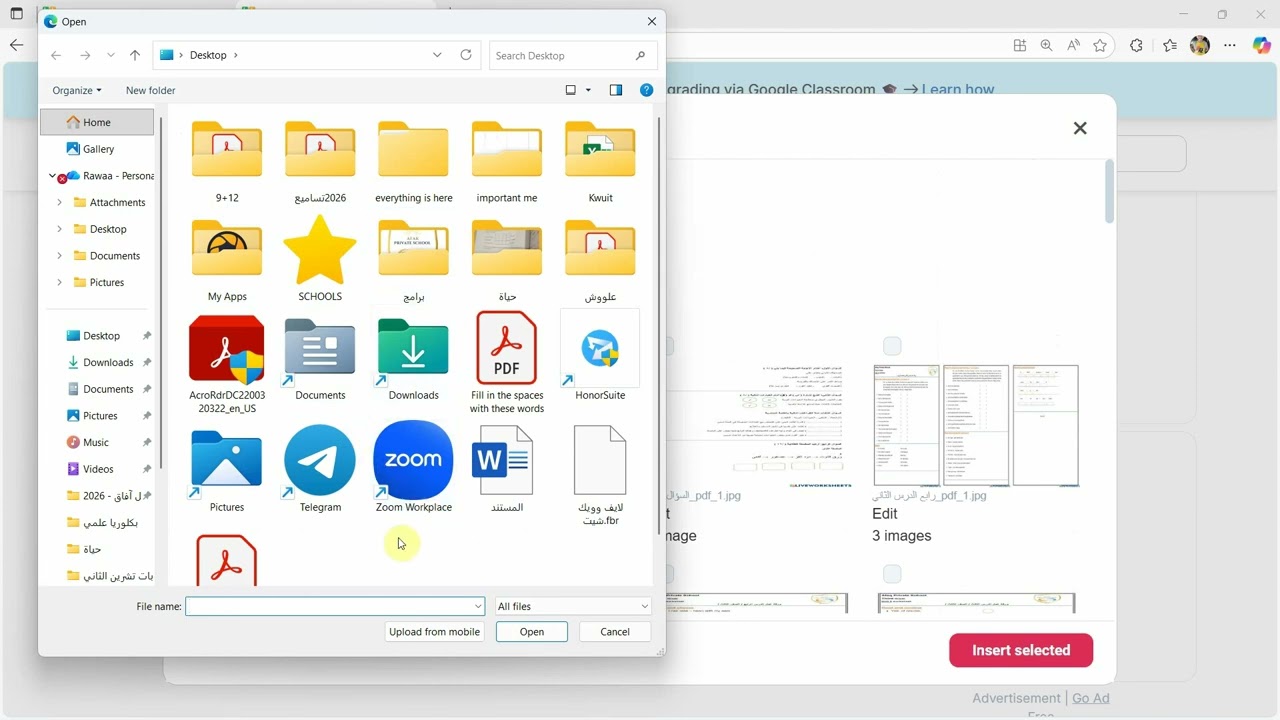
Task: Open the everything is here folder
Action: pyautogui.click(x=413, y=160)
